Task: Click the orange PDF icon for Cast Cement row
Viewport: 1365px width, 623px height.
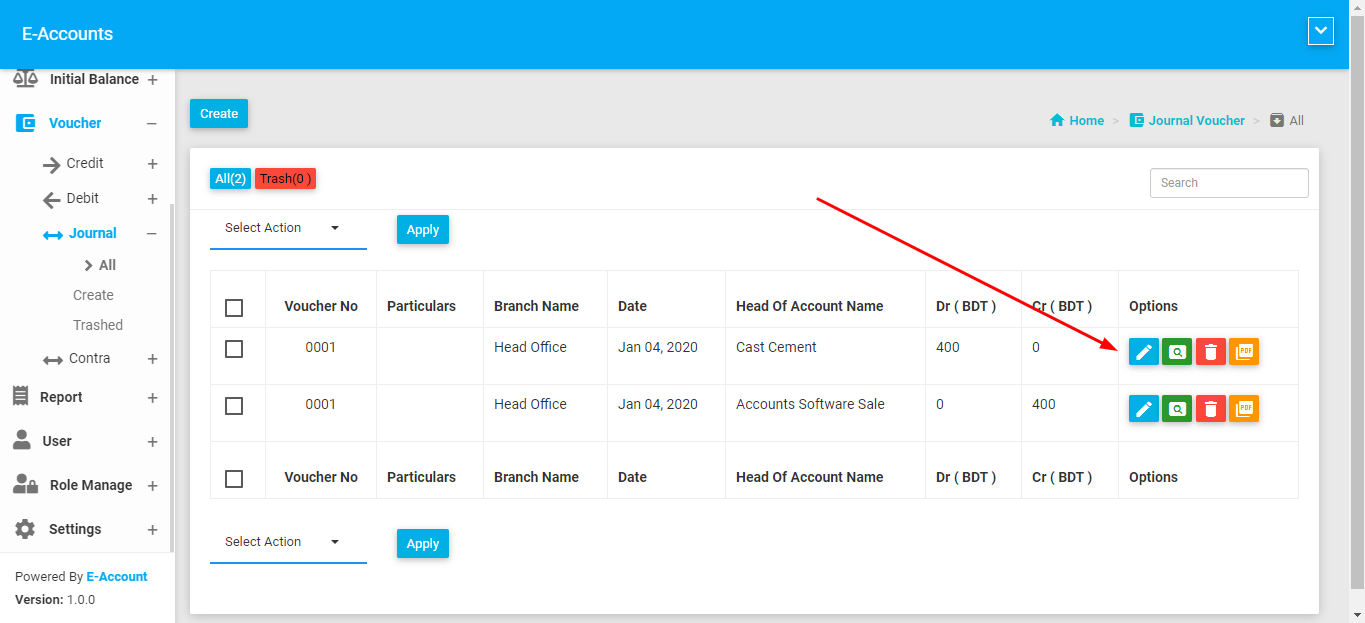Action: pyautogui.click(x=1244, y=352)
